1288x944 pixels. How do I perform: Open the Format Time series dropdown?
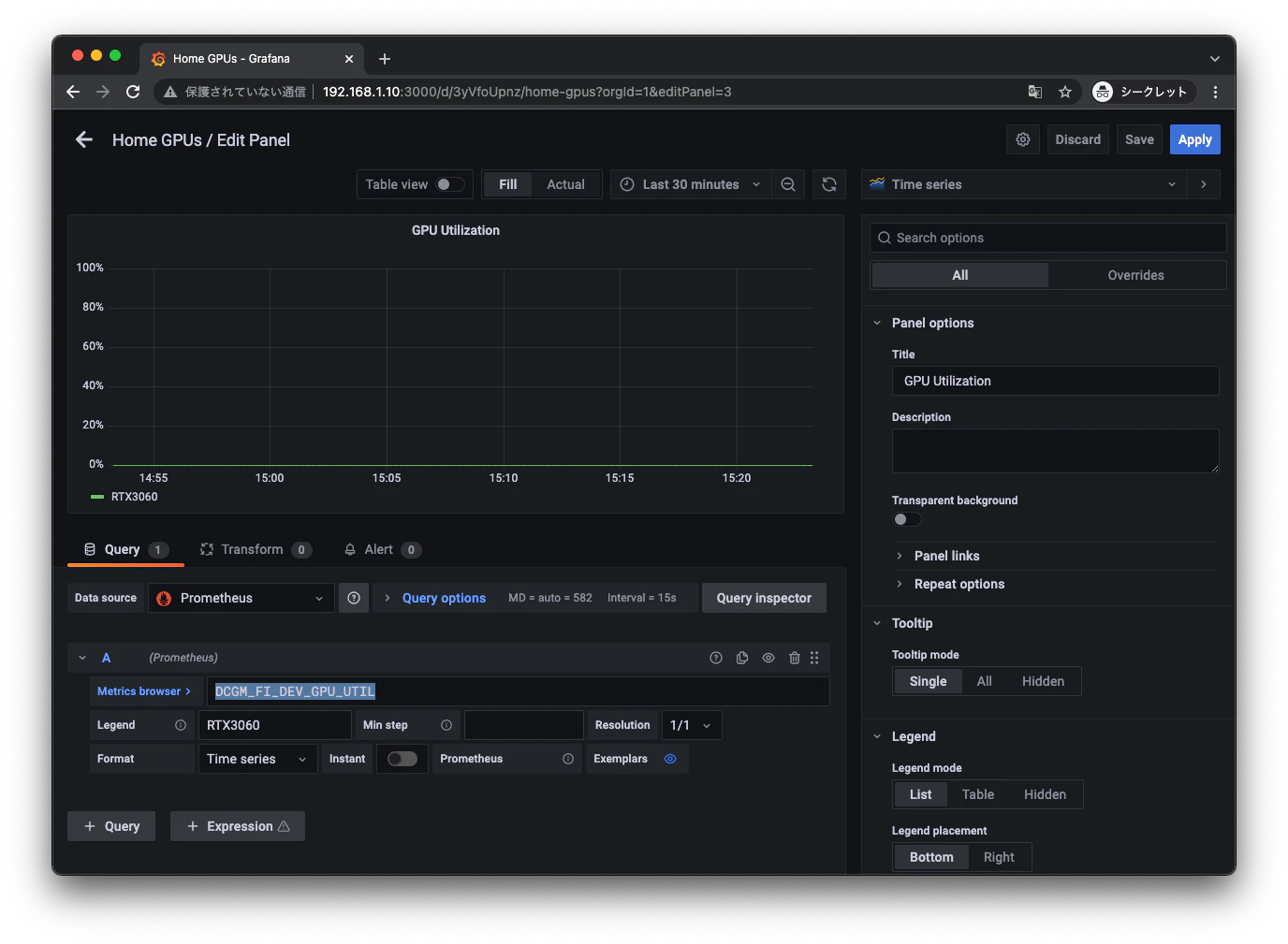[x=257, y=759]
